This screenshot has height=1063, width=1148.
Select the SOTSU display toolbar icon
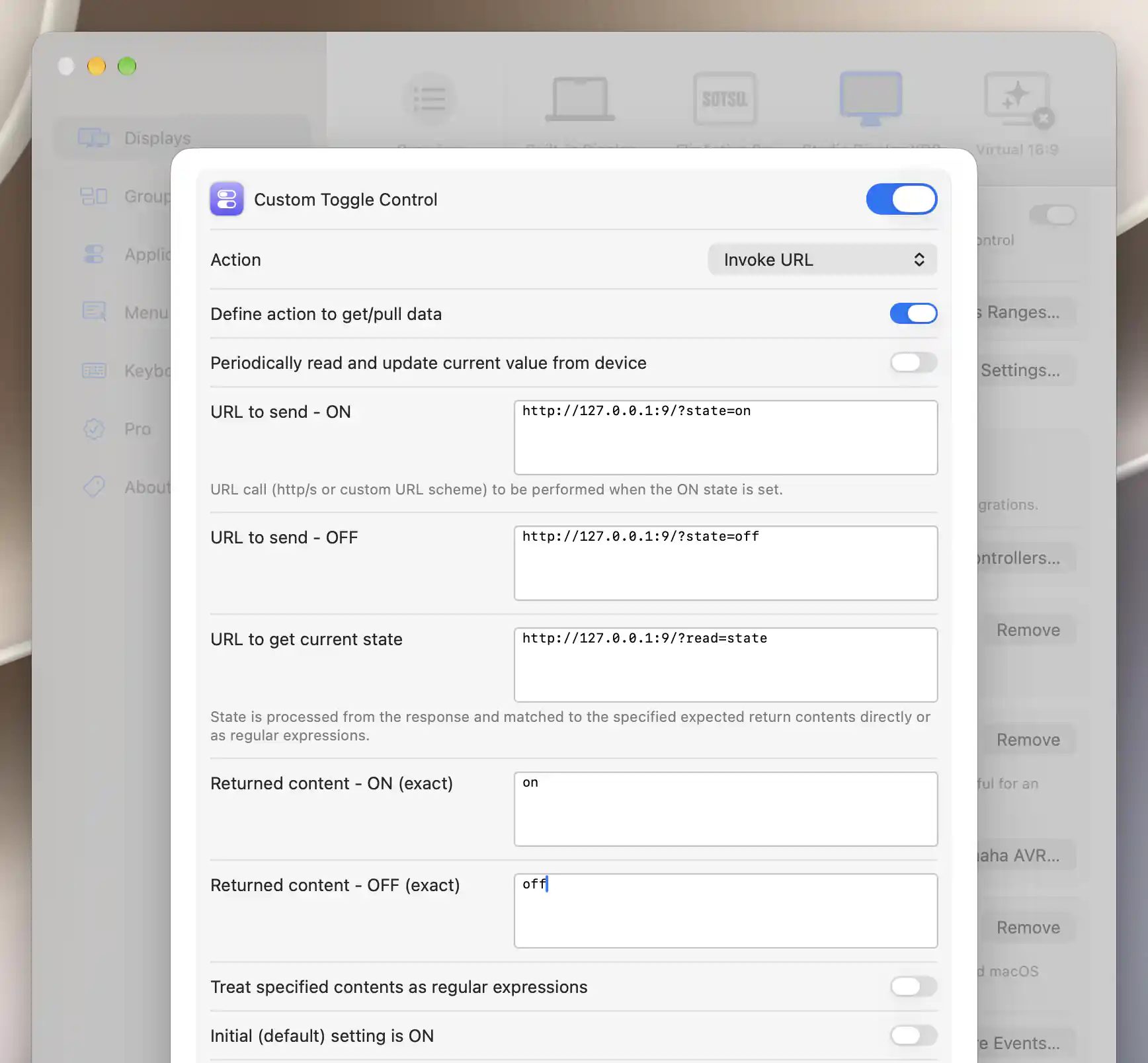pyautogui.click(x=725, y=99)
